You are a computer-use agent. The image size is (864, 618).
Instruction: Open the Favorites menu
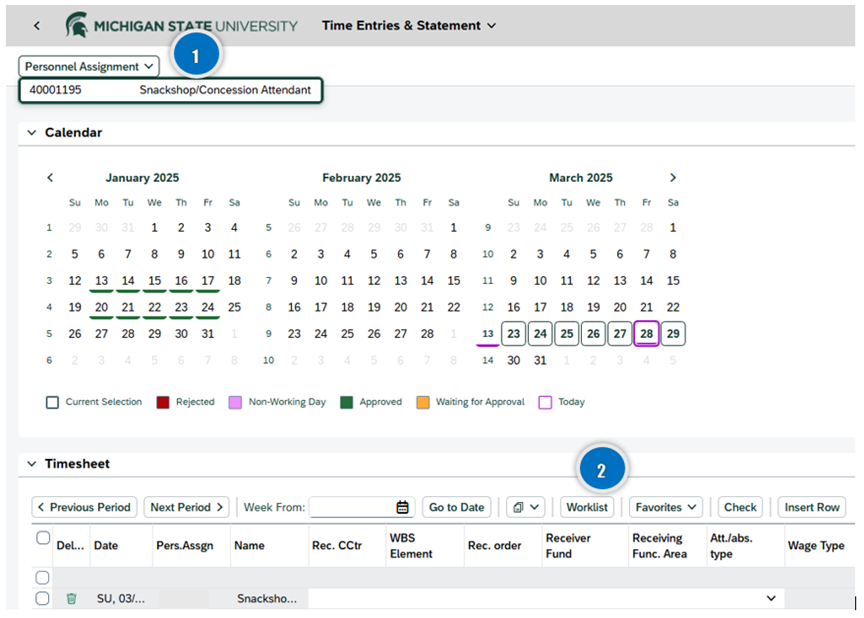[x=665, y=507]
